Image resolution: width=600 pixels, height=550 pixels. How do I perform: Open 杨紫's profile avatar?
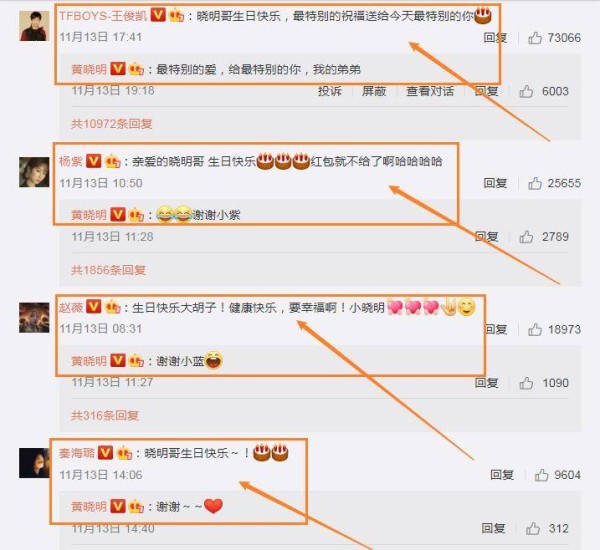pos(34,172)
